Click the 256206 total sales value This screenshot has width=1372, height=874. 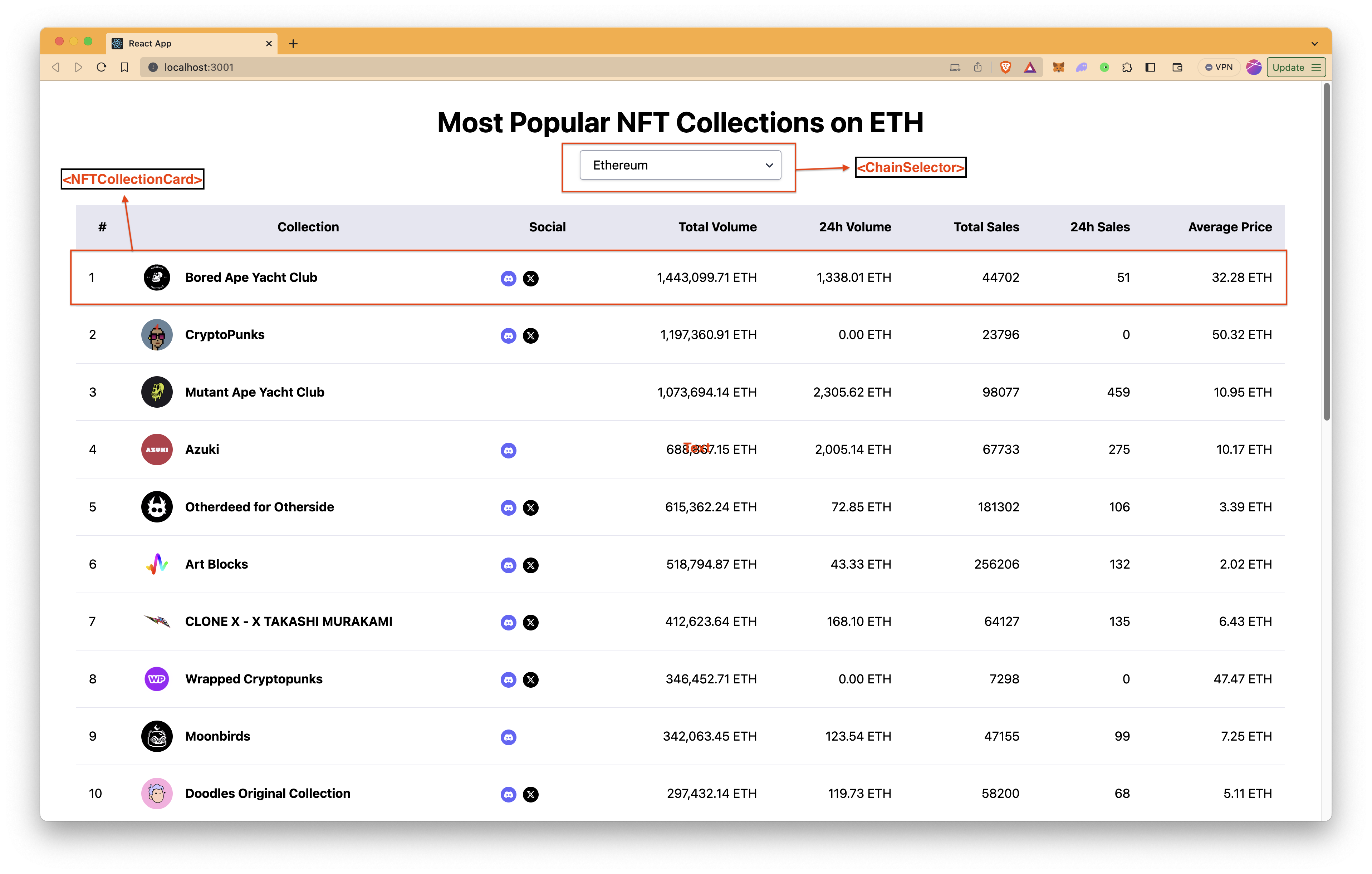[996, 564]
